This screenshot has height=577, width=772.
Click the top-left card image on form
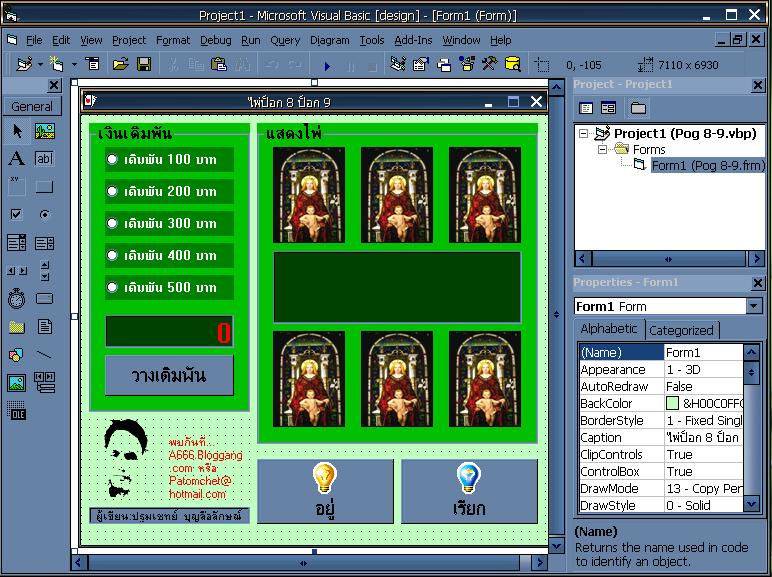pyautogui.click(x=309, y=195)
